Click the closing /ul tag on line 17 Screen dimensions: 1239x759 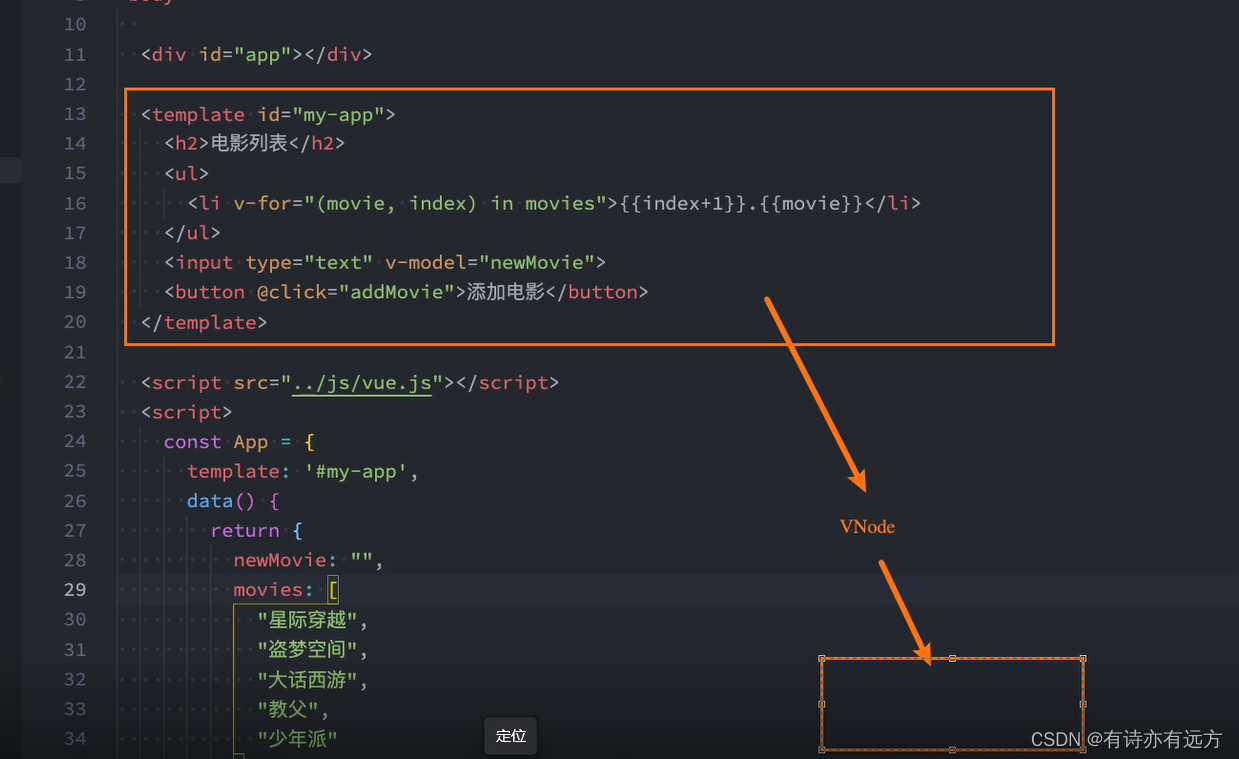193,233
